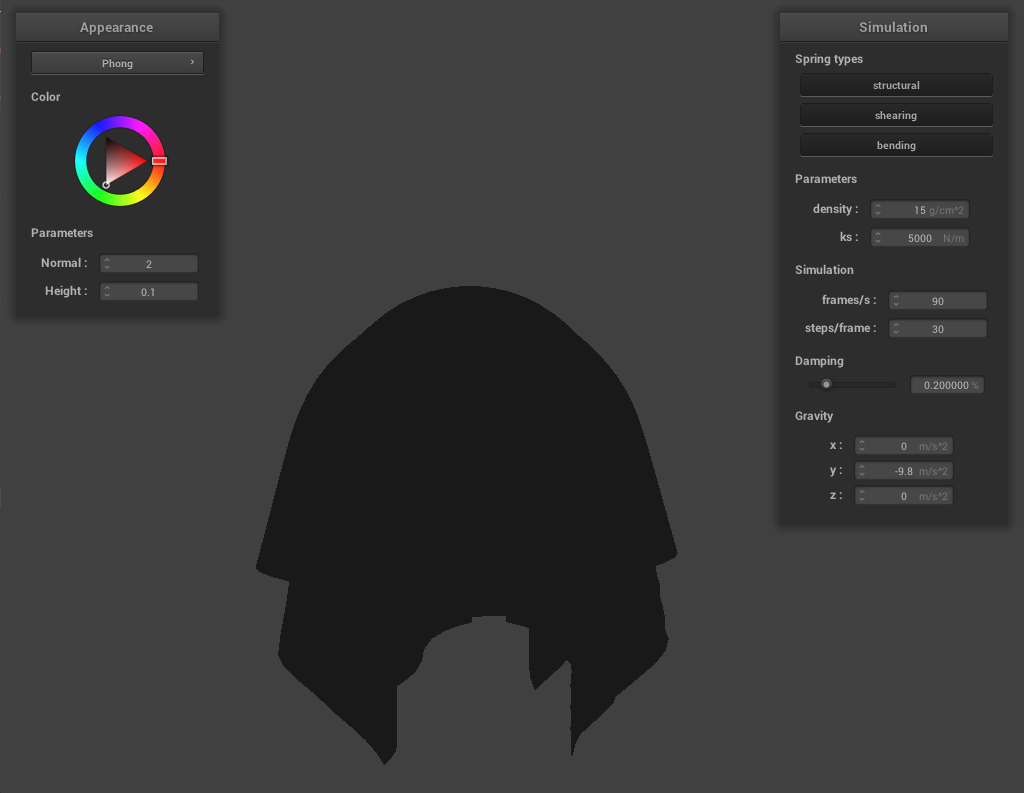This screenshot has width=1024, height=793.
Task: Click the 'Spring types' label
Action: [829, 59]
